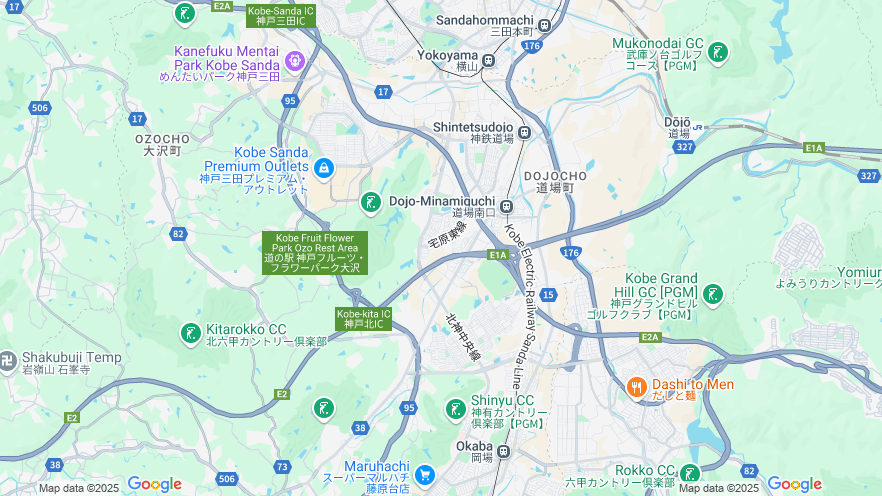Select the Kanefuku Mentai Park purple attraction pin
The width and height of the screenshot is (882, 496).
(295, 62)
